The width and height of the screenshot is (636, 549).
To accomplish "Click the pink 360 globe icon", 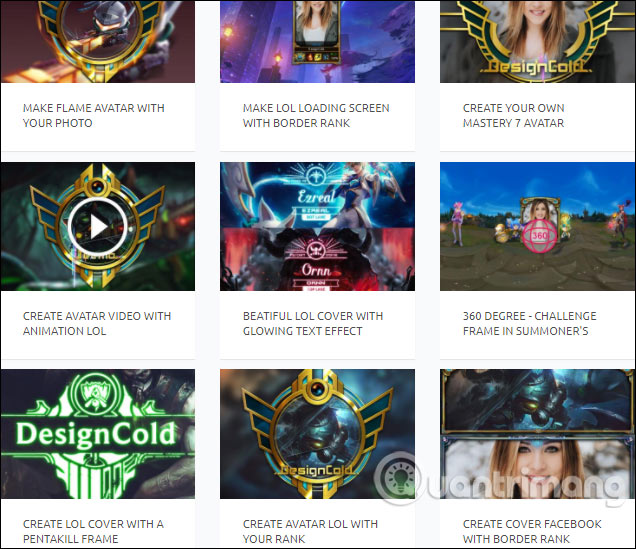I will 539,235.
